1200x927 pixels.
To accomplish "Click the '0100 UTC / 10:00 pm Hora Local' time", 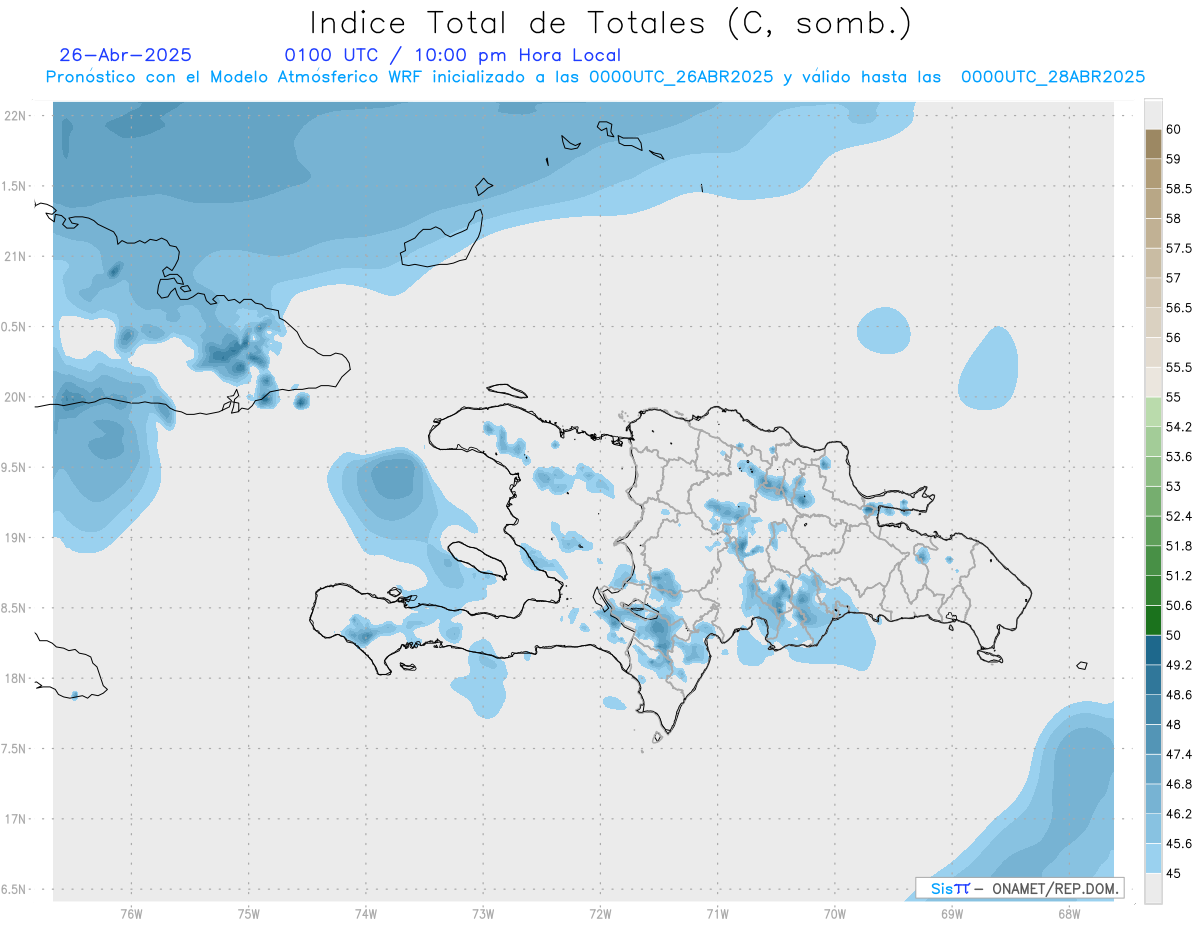I will pos(452,56).
